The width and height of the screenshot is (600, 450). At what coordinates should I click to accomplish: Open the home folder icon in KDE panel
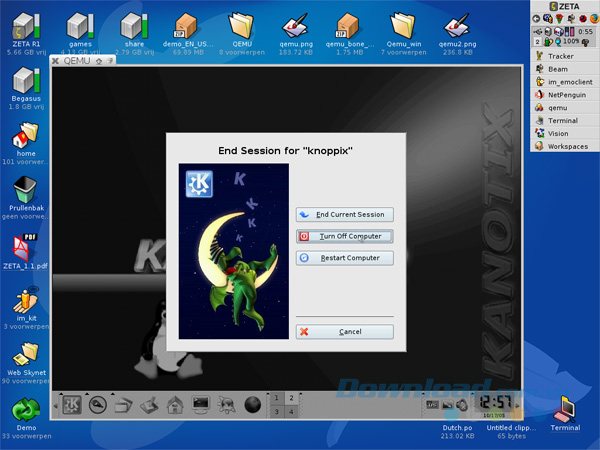[x=173, y=404]
